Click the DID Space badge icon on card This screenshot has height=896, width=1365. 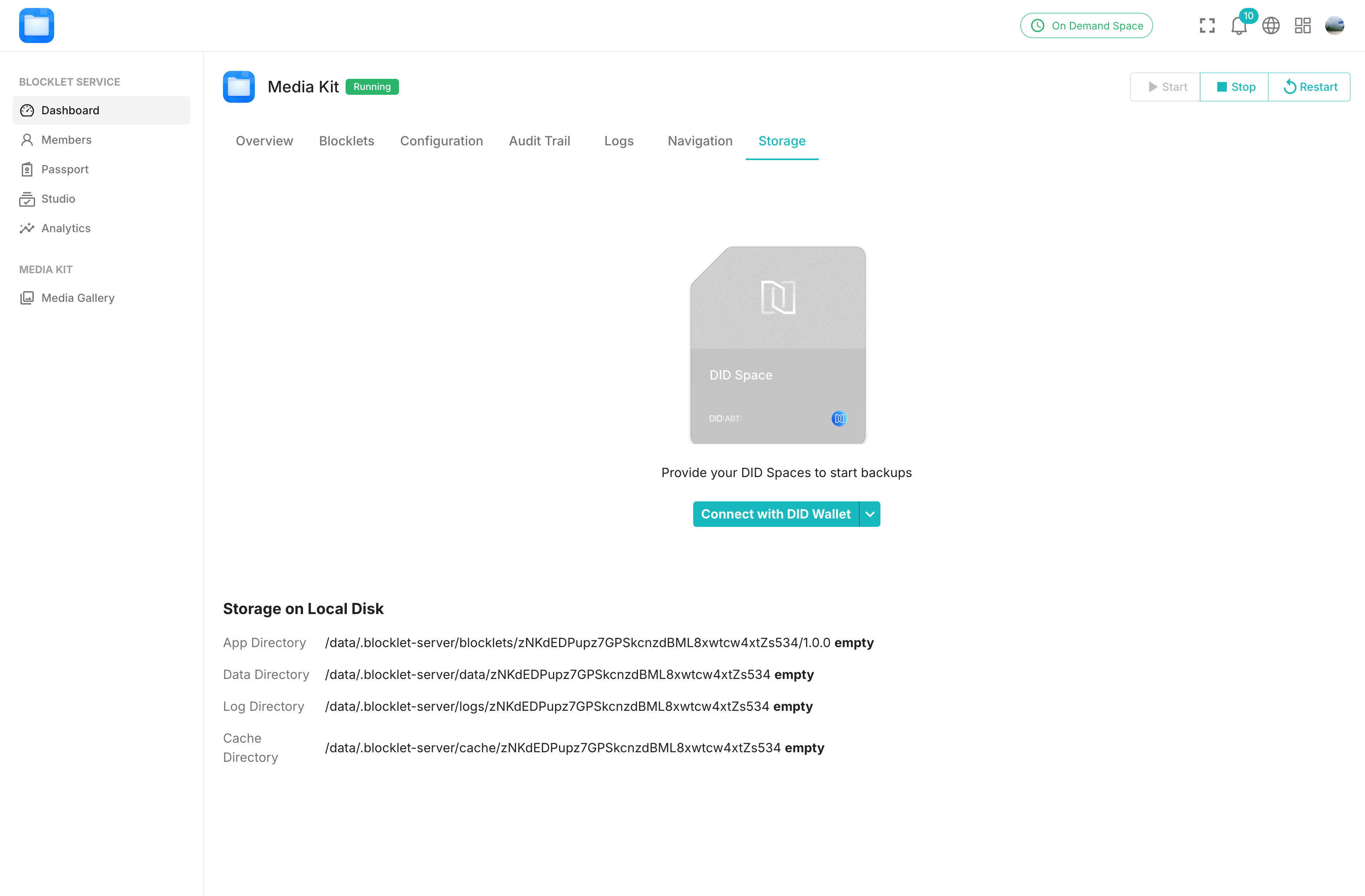[x=839, y=418]
